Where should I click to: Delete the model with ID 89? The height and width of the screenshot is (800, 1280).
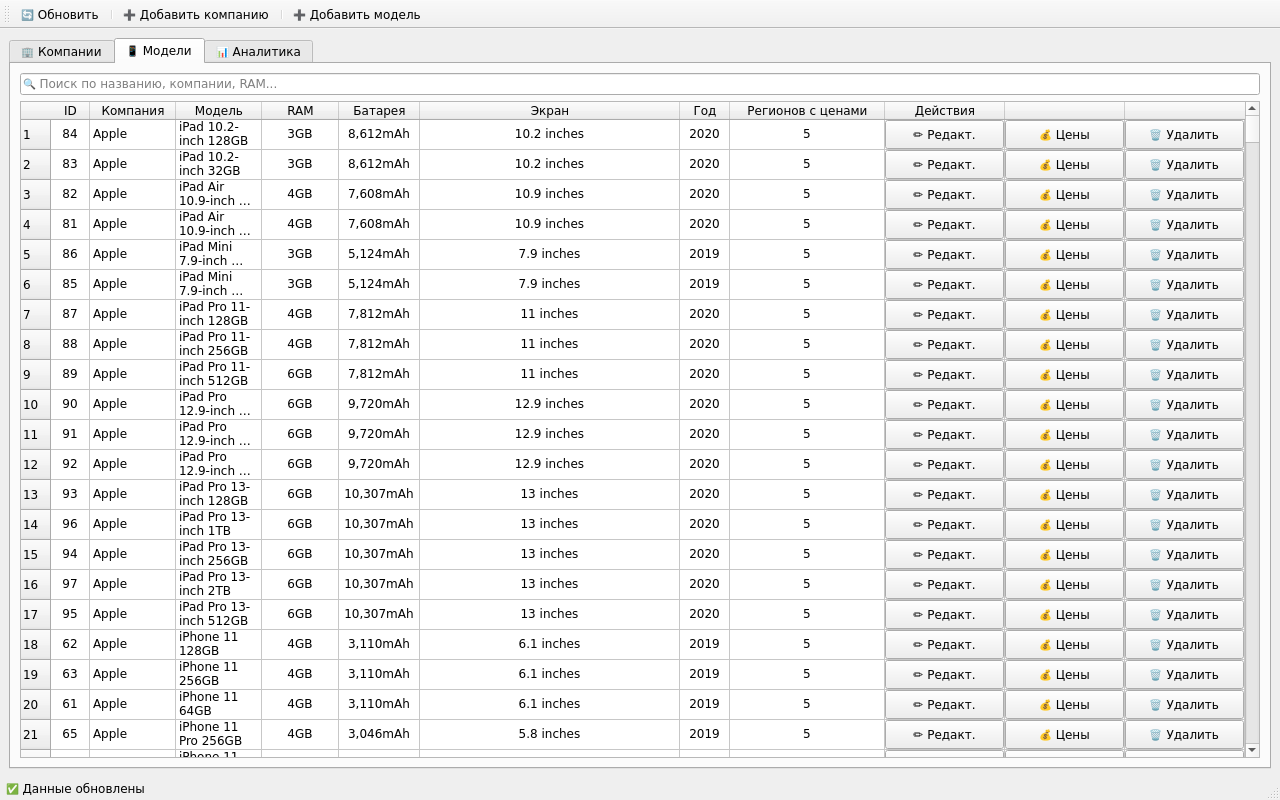(x=1184, y=375)
